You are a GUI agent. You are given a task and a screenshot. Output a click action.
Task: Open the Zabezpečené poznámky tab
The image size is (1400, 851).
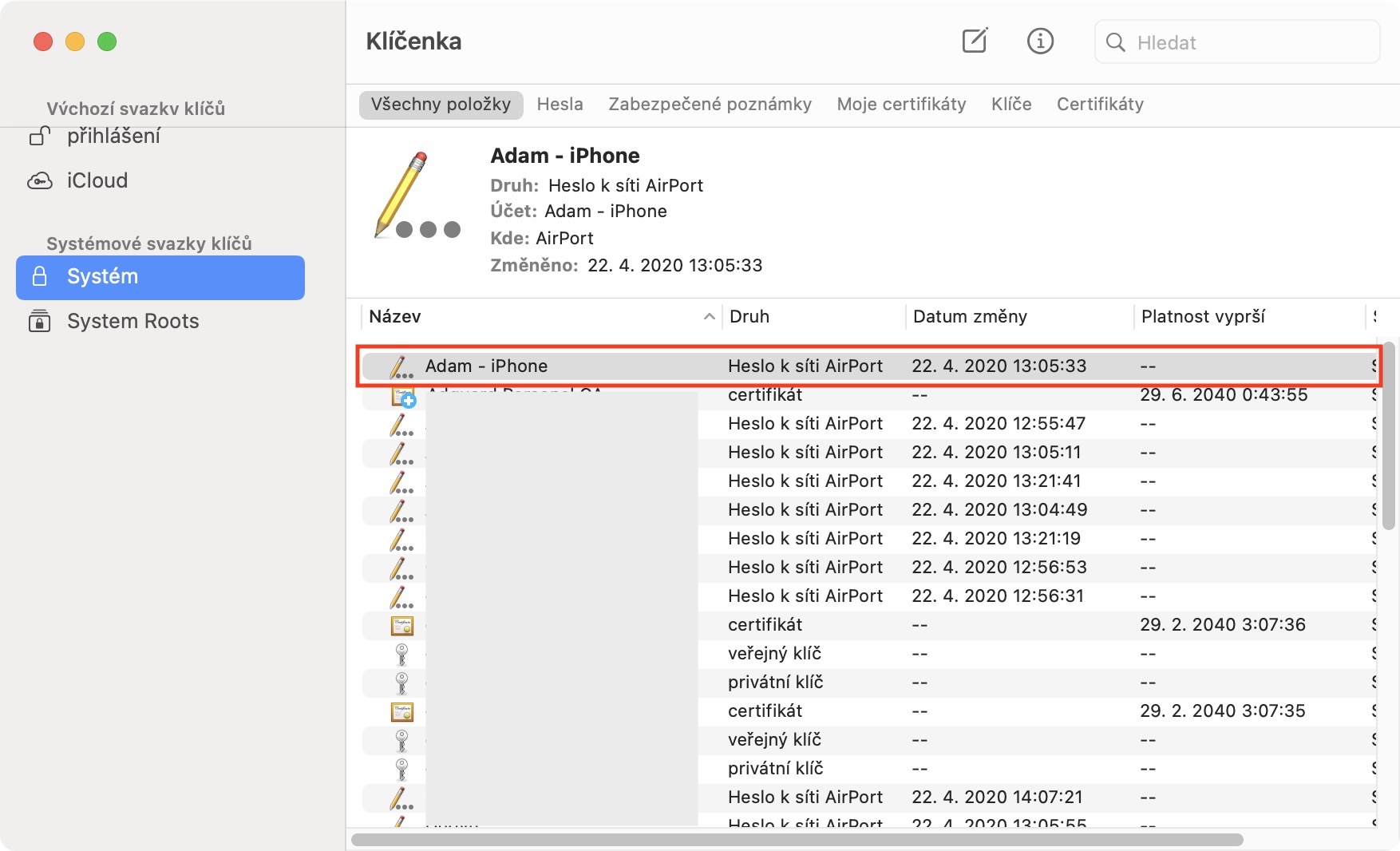pos(710,105)
